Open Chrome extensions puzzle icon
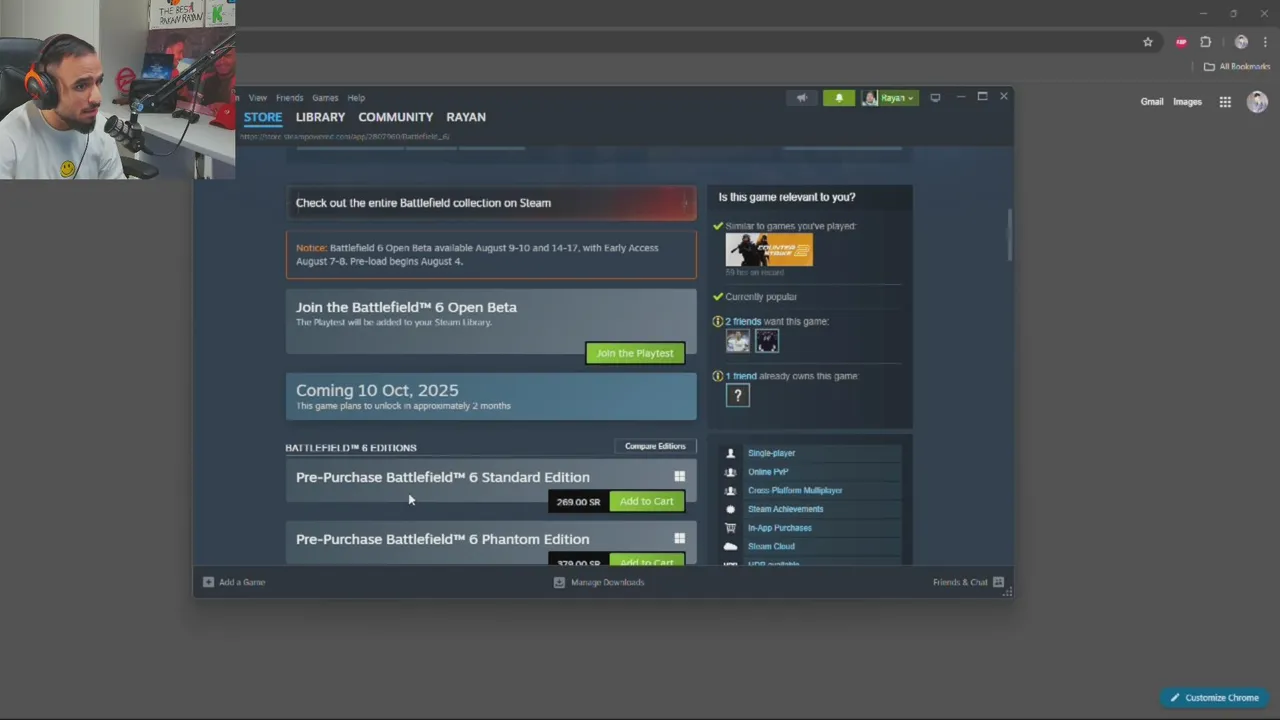This screenshot has width=1280, height=720. point(1205,42)
